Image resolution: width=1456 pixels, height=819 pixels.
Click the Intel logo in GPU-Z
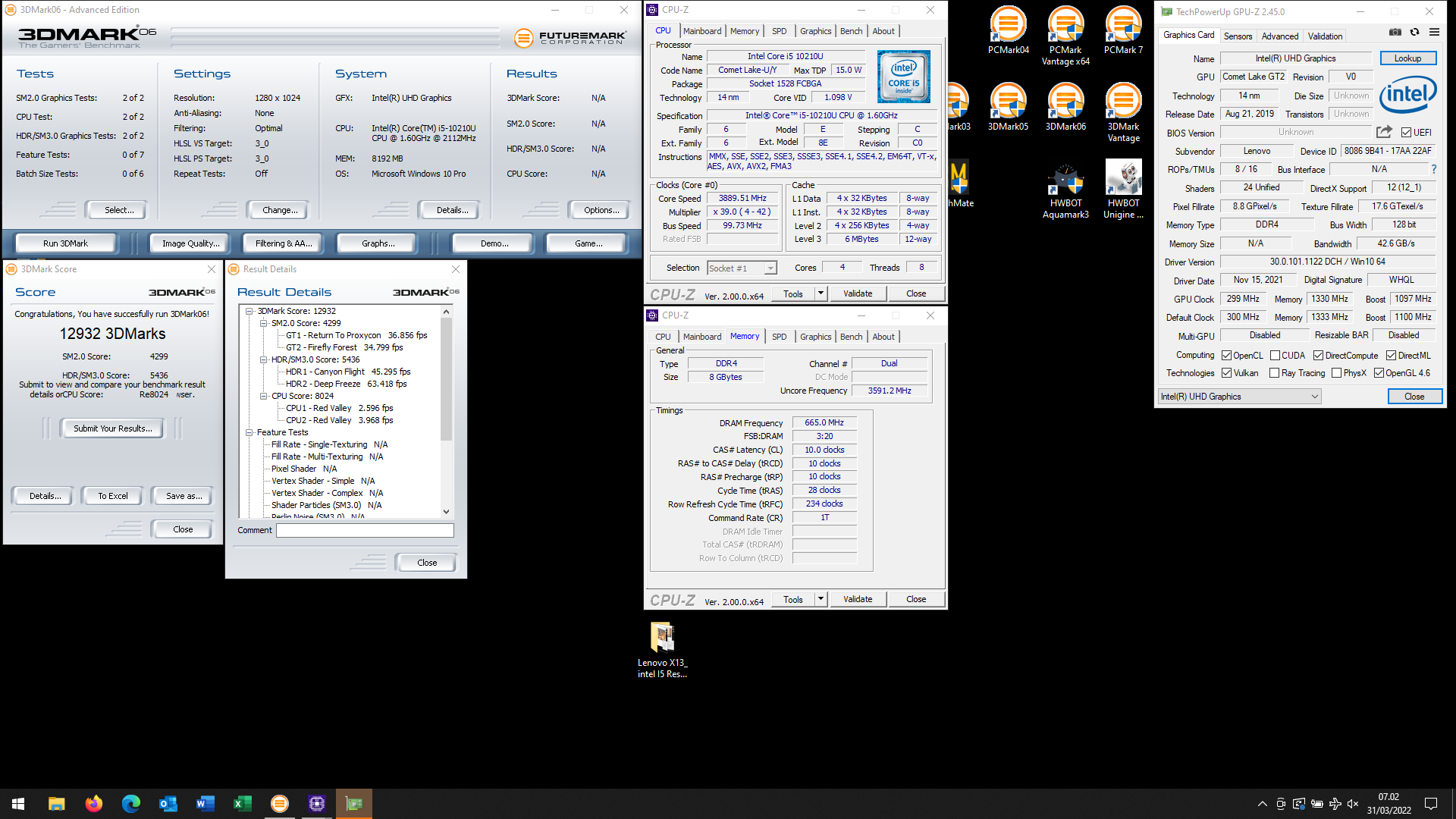(x=1407, y=95)
